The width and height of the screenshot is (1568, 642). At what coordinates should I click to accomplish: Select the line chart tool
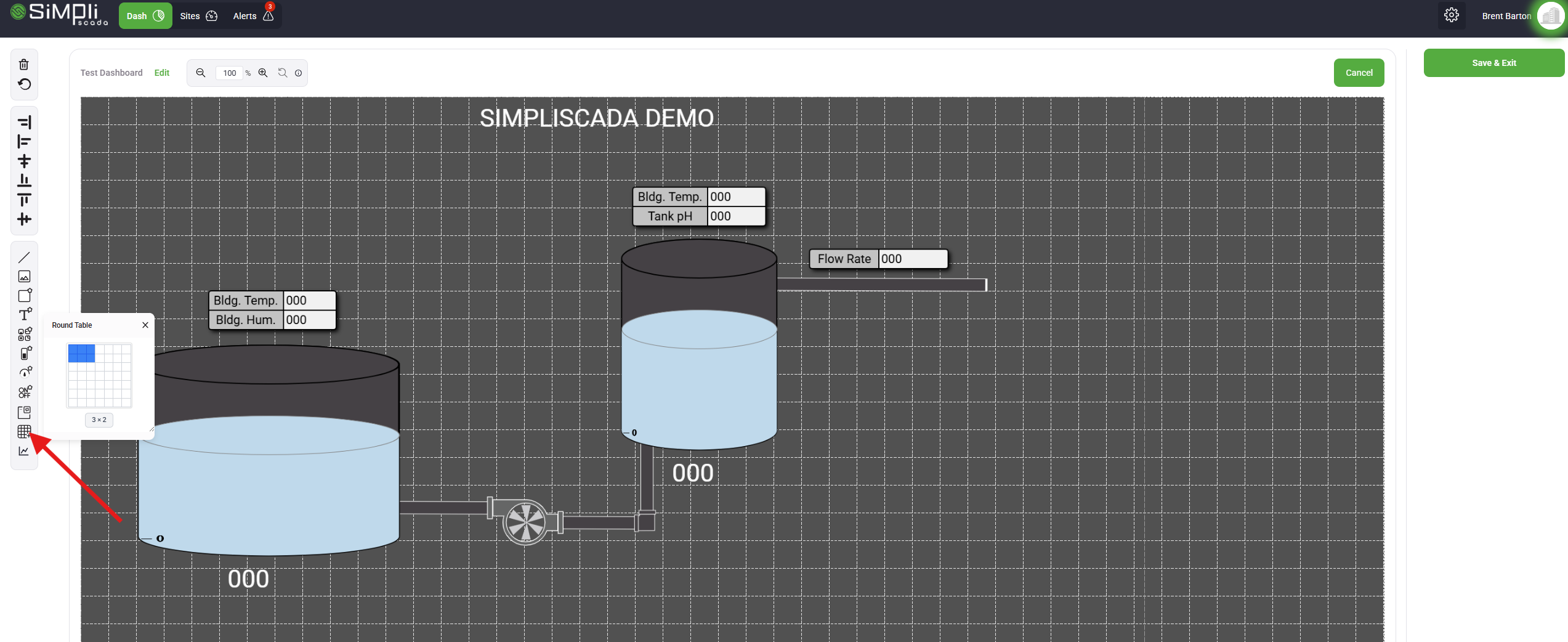(x=24, y=452)
